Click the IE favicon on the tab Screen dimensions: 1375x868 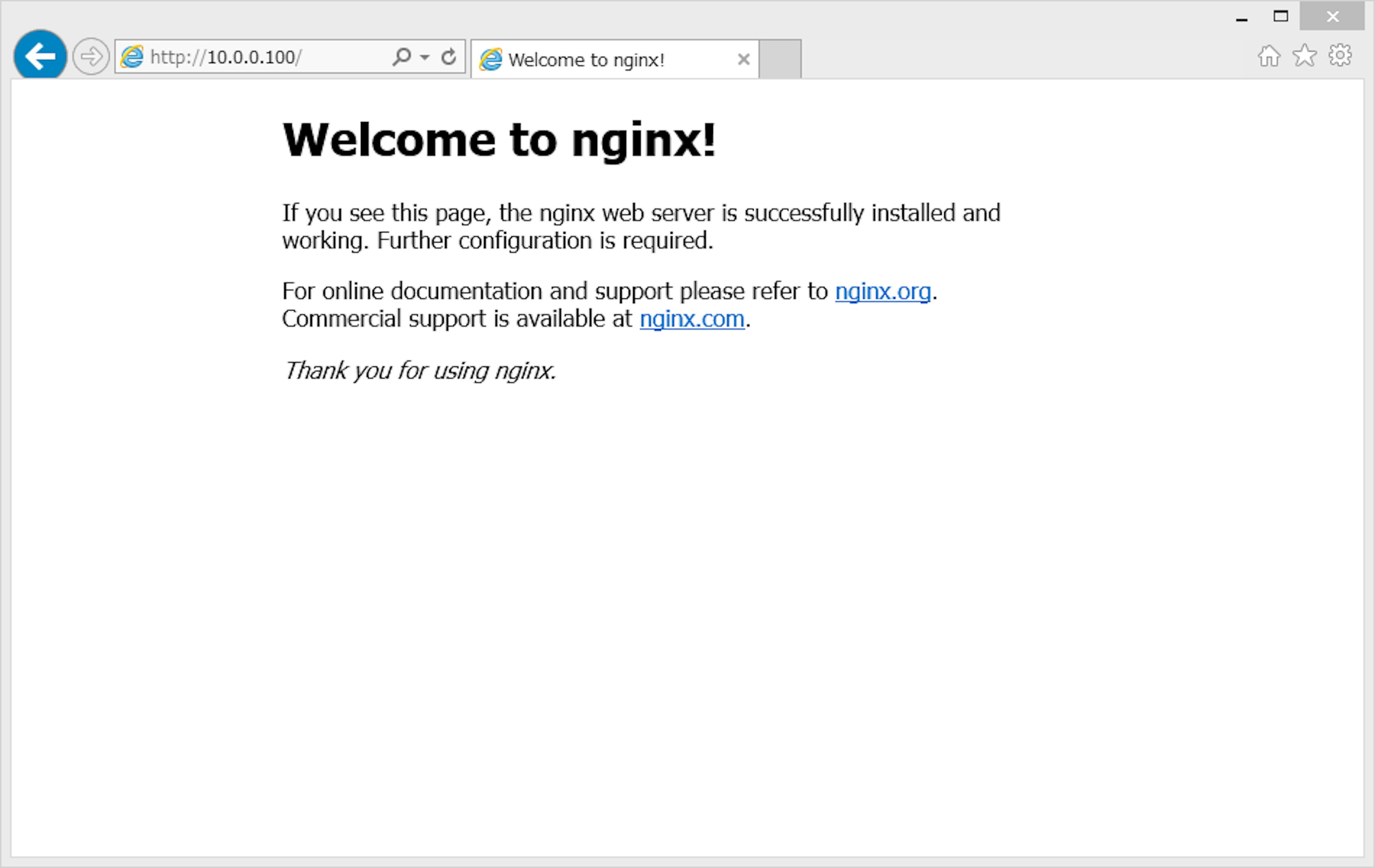coord(491,59)
